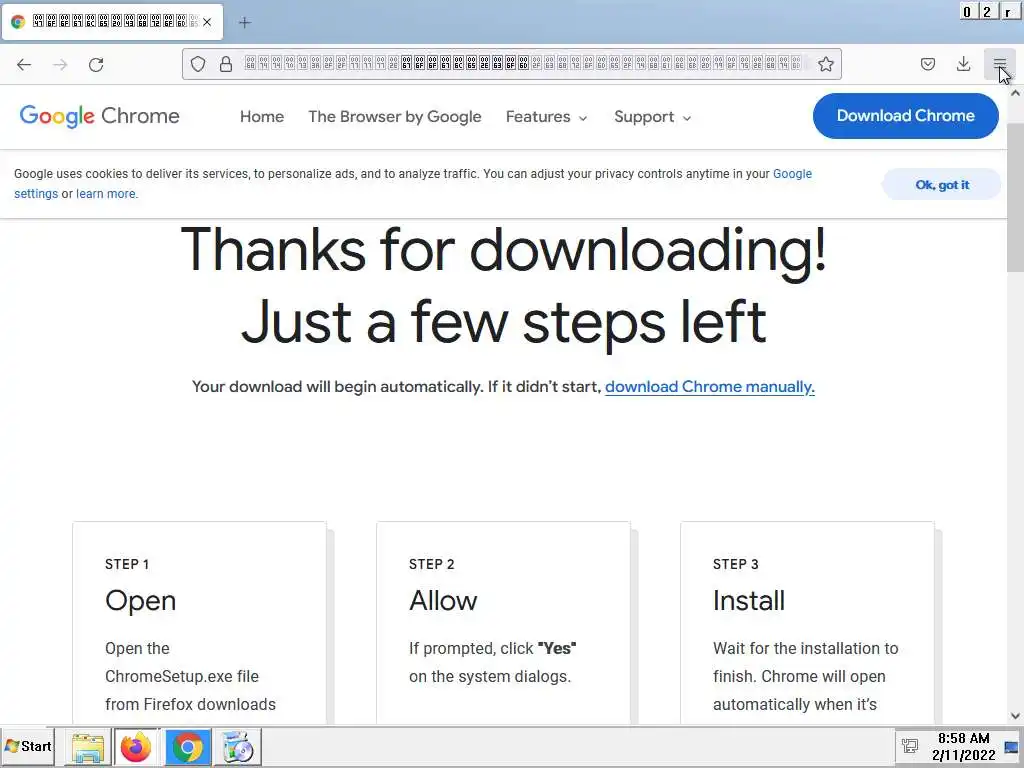Click the STEP 1 Open heading

pyautogui.click(x=140, y=600)
